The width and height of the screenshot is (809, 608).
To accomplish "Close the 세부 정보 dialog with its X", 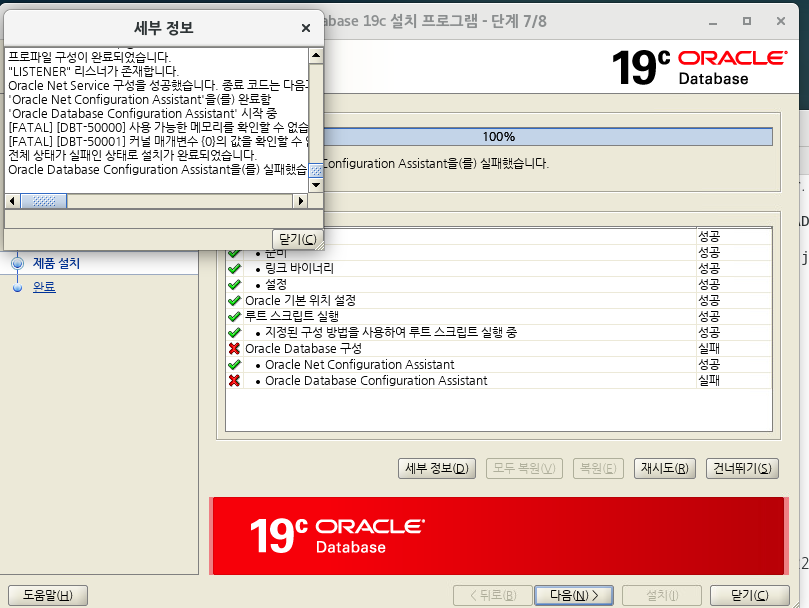I will pyautogui.click(x=306, y=28).
